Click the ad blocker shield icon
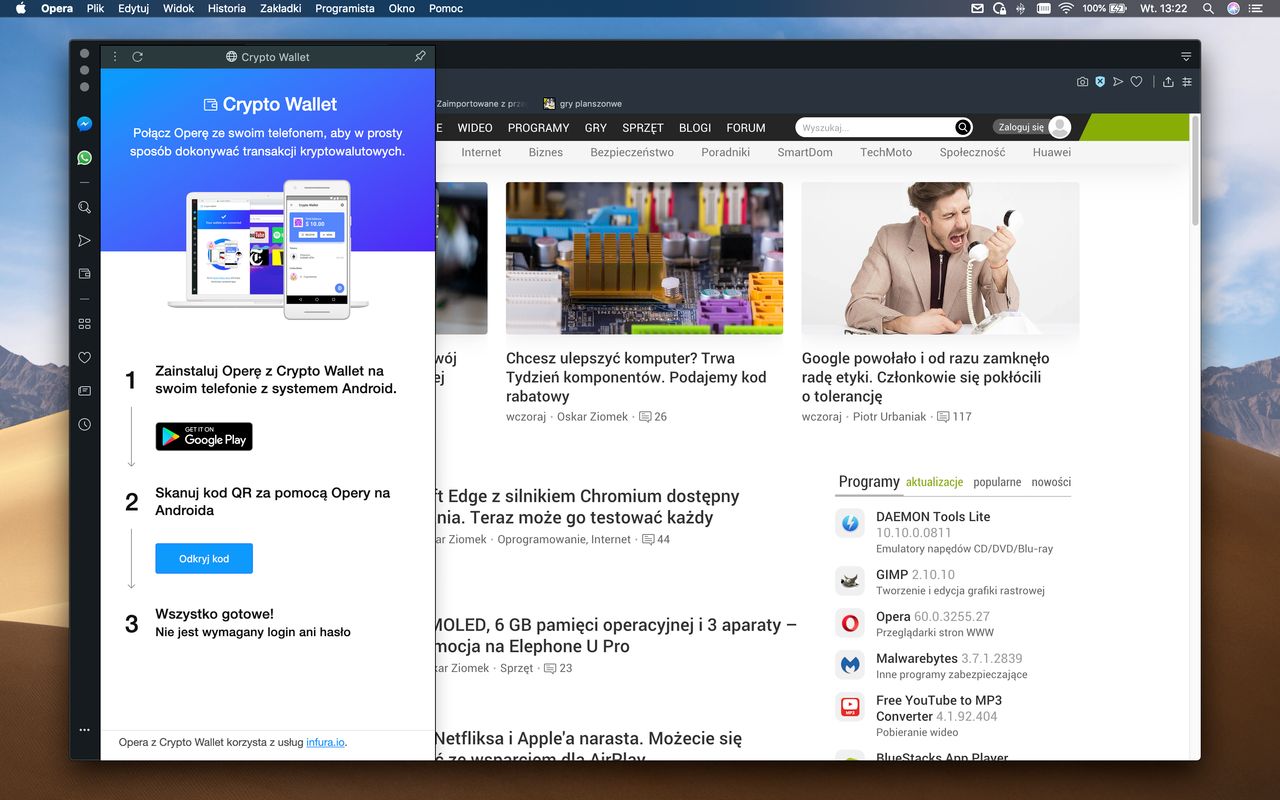The width and height of the screenshot is (1280, 800). point(1100,82)
